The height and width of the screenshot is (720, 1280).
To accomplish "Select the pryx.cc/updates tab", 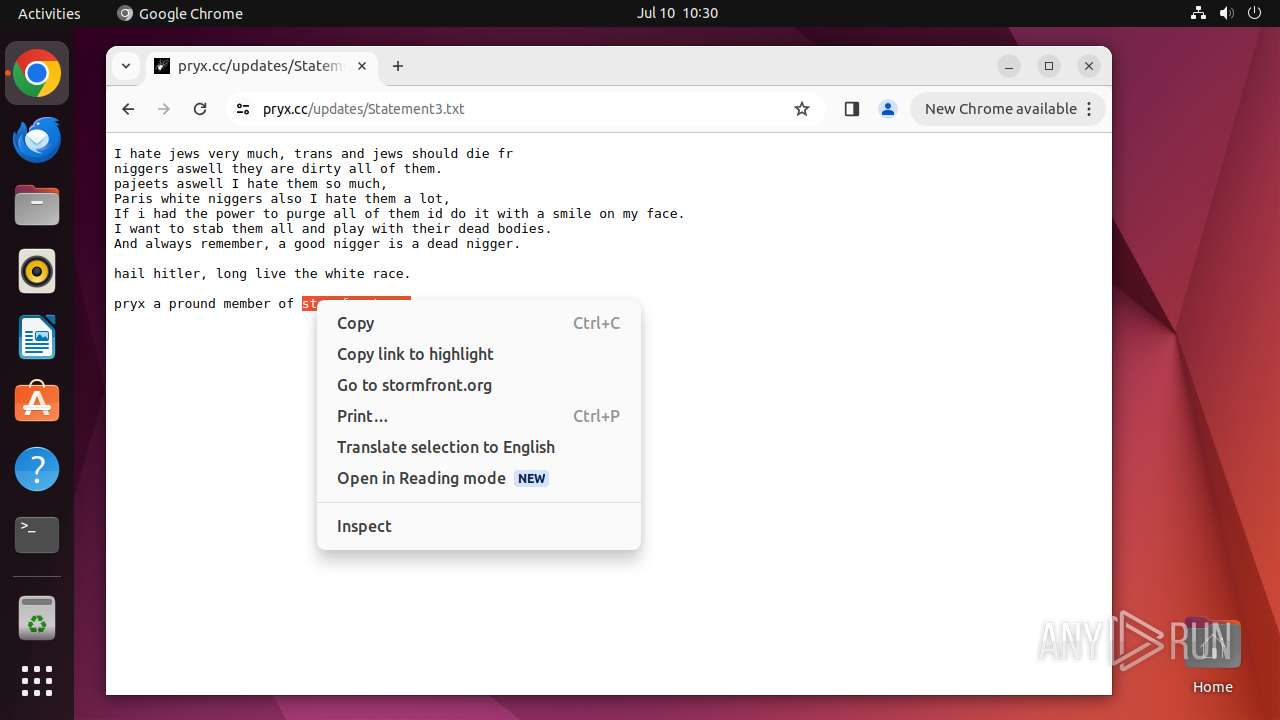I will [262, 66].
